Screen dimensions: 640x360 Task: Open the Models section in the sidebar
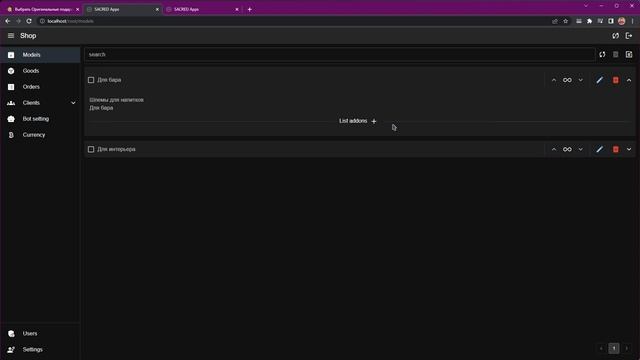coord(40,55)
